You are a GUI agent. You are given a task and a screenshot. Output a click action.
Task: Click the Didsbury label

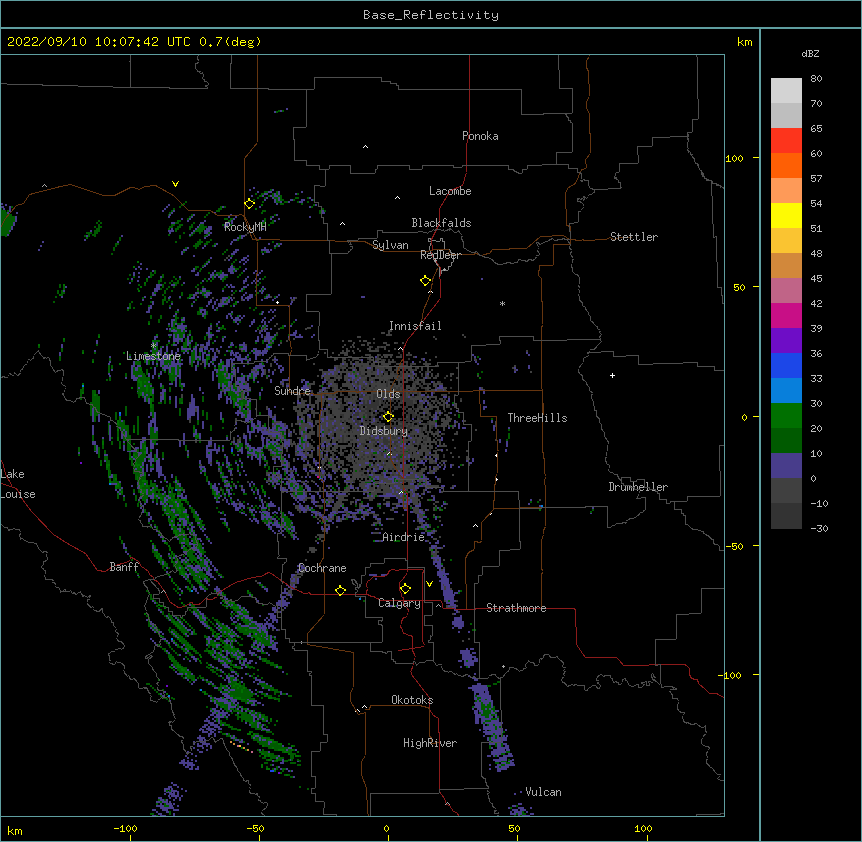pos(384,431)
